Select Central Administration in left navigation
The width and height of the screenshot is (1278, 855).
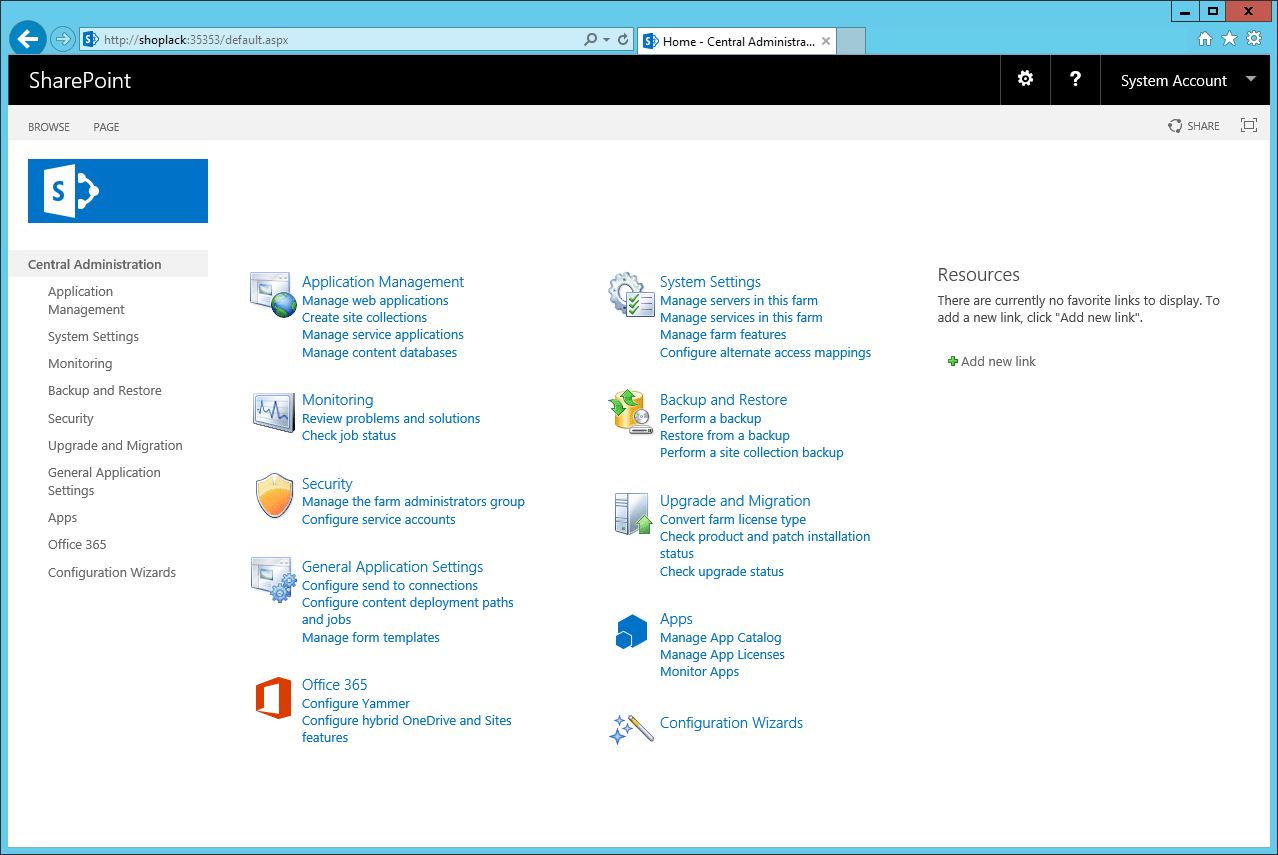point(95,264)
